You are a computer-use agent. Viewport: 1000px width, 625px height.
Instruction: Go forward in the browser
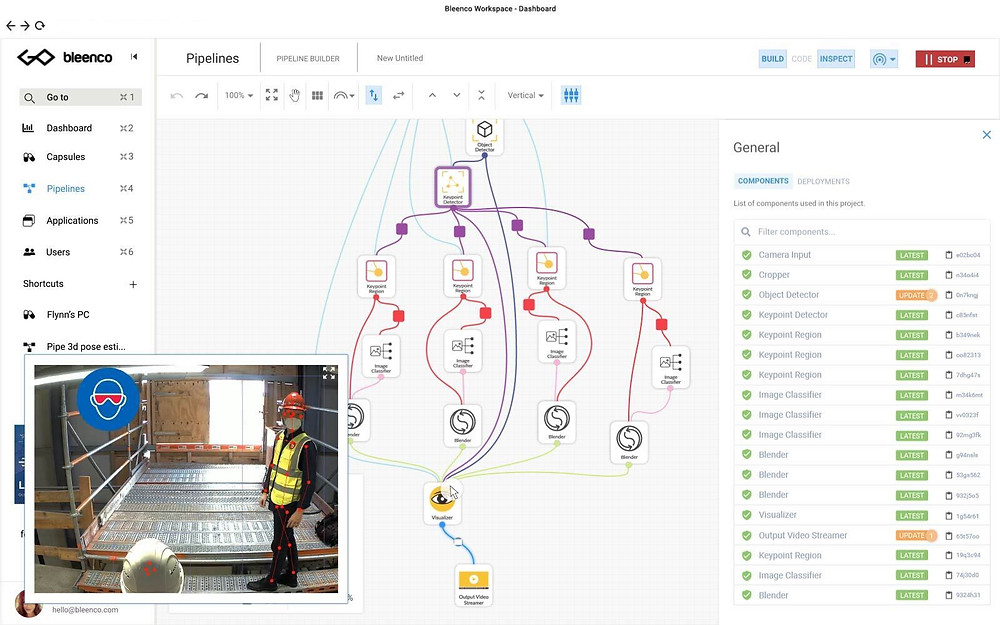tap(25, 26)
